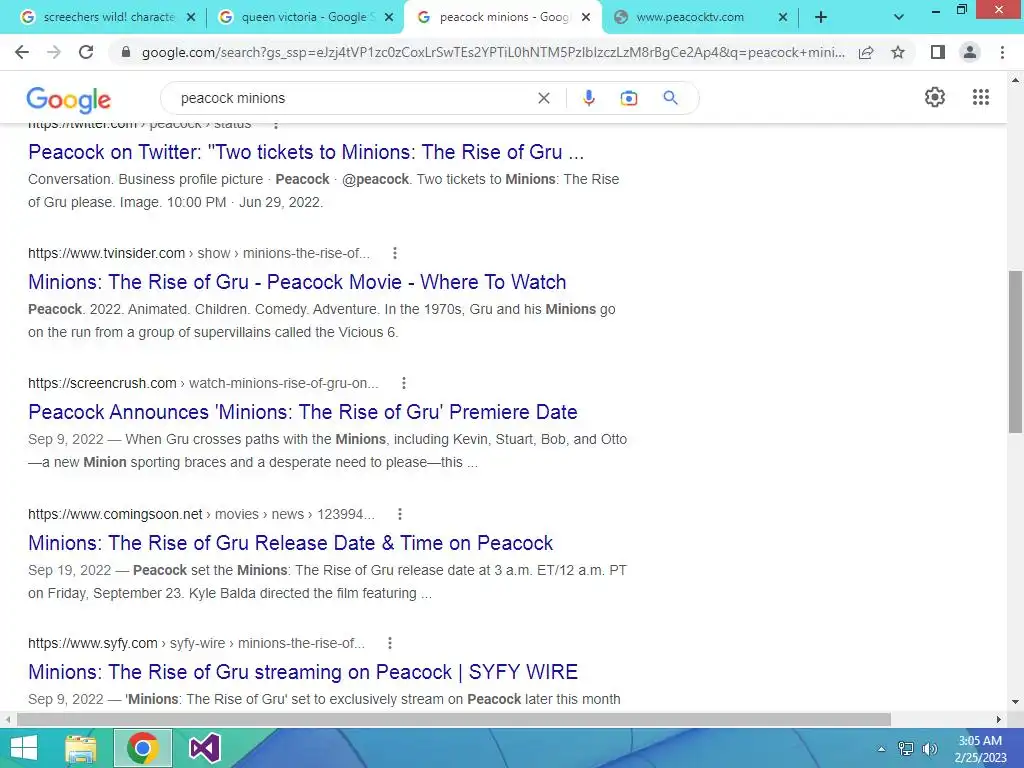Close the 'screechers wild' tab

[191, 18]
